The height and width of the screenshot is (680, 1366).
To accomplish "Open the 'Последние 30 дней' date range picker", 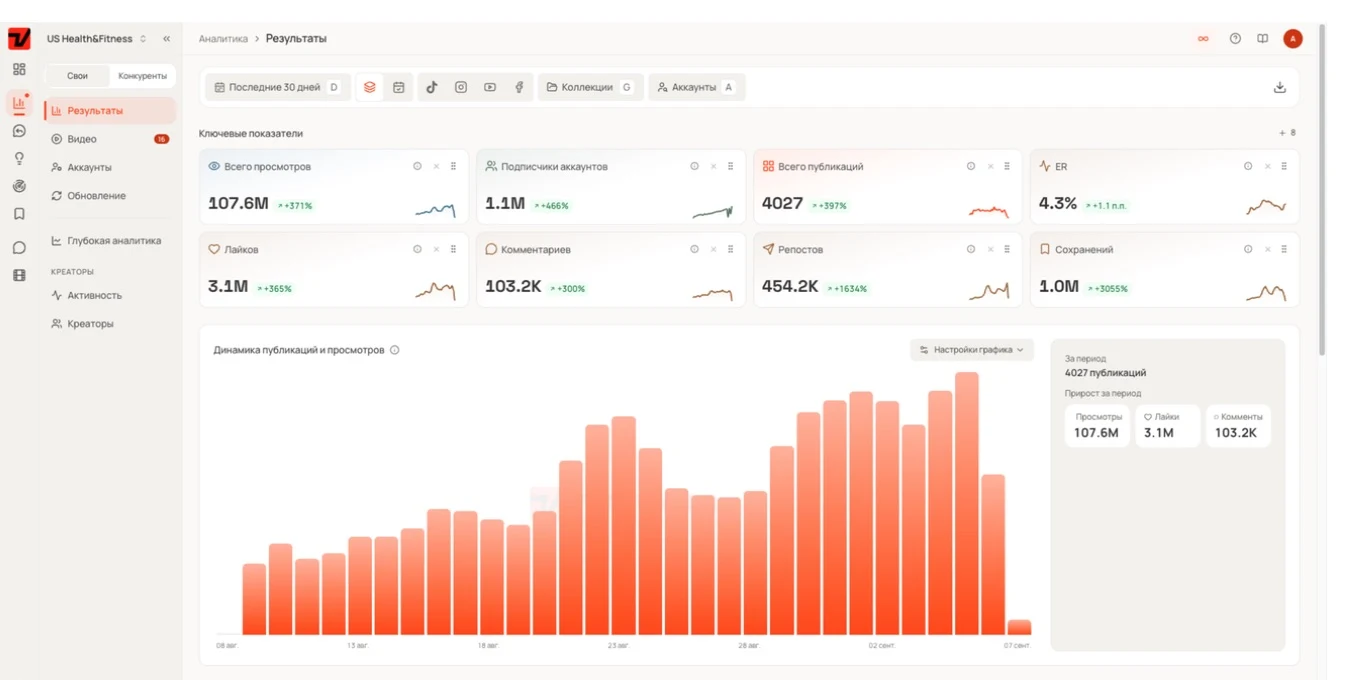I will click(x=277, y=87).
